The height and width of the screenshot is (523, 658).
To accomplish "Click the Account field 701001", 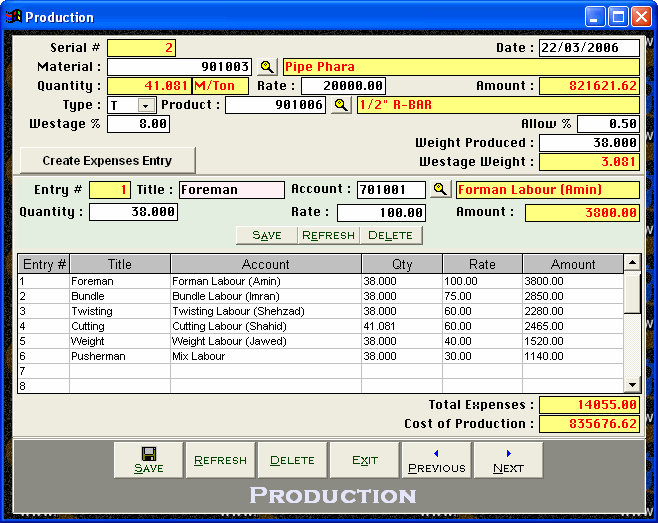I will [x=391, y=190].
